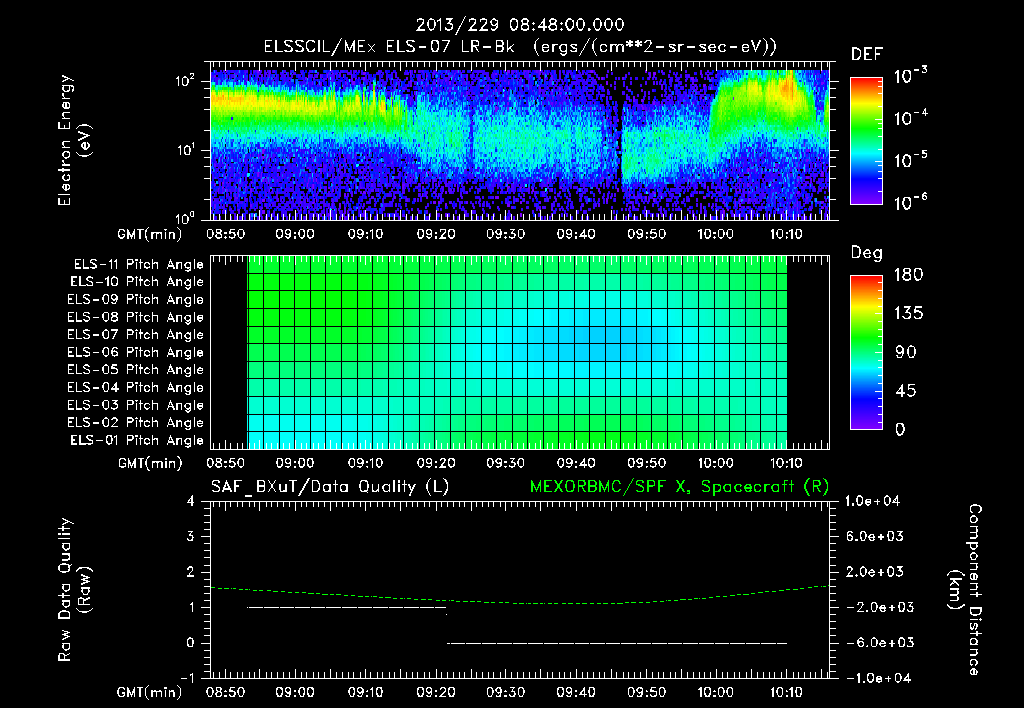The width and height of the screenshot is (1024, 708).
Task: Click the green MEXORBMC/SPF X, Spacecraft (R) legend
Action: click(679, 487)
